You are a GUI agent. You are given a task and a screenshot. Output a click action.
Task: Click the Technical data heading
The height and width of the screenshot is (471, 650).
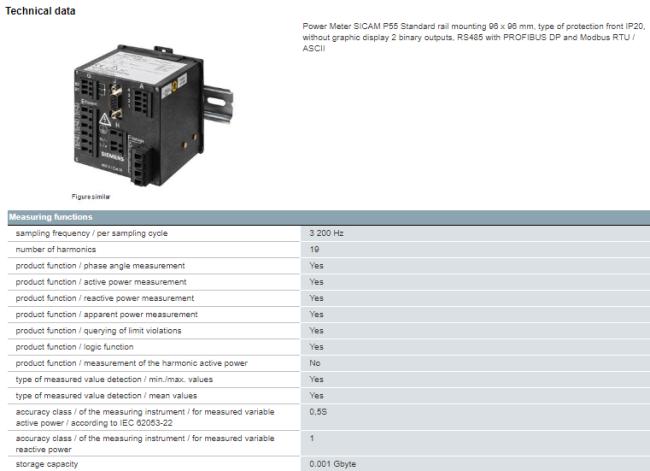tap(45, 10)
